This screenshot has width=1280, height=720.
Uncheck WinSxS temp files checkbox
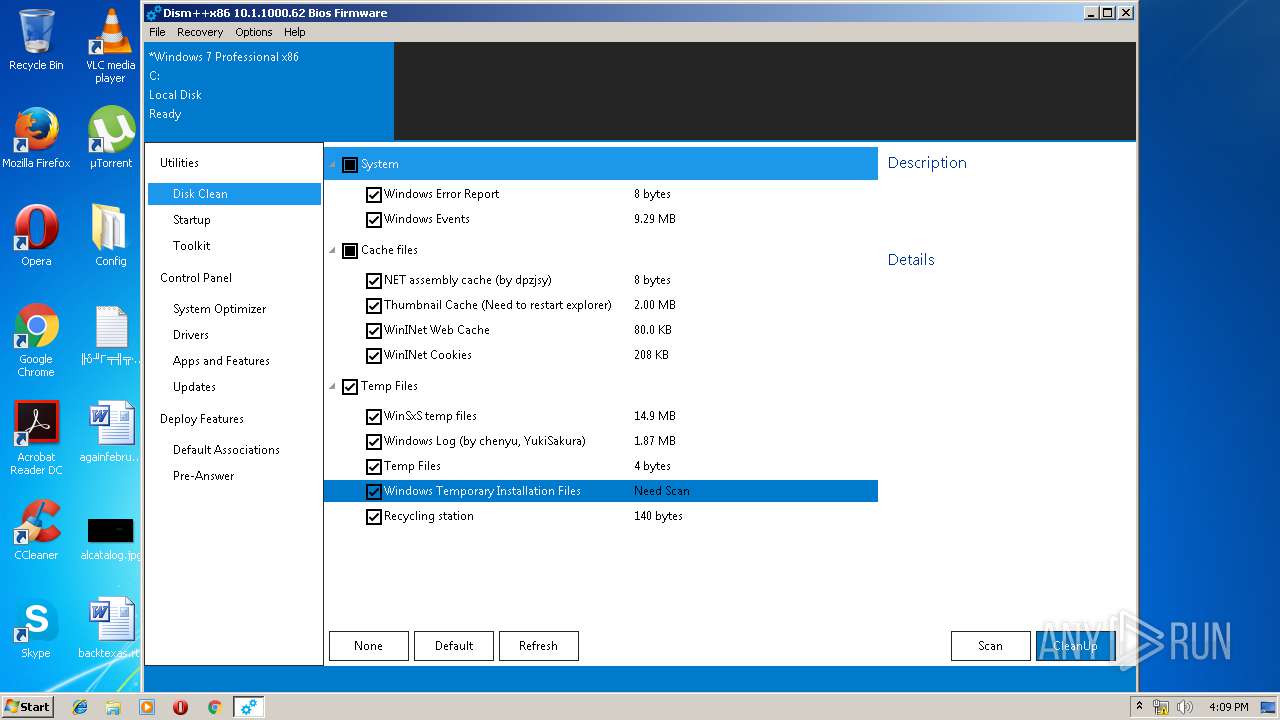tap(374, 417)
